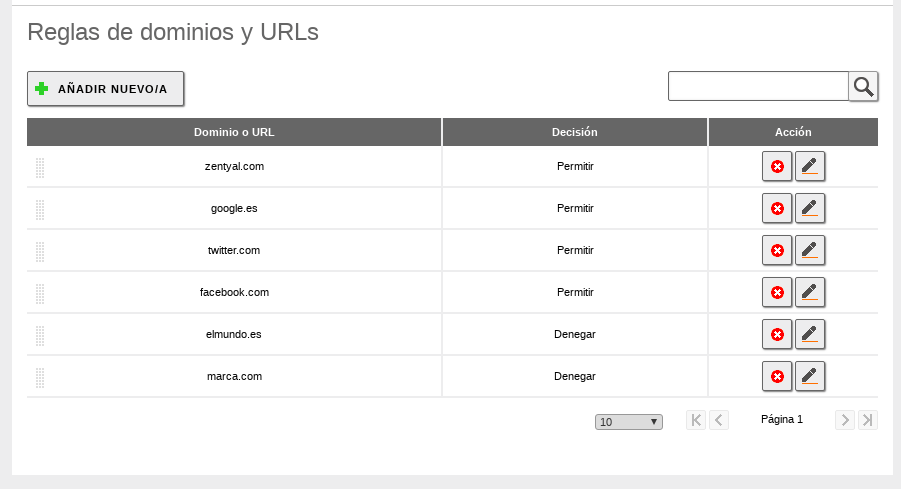Click the facebook.com row drag handle
Viewport: 901px width, 489px height.
40,294
